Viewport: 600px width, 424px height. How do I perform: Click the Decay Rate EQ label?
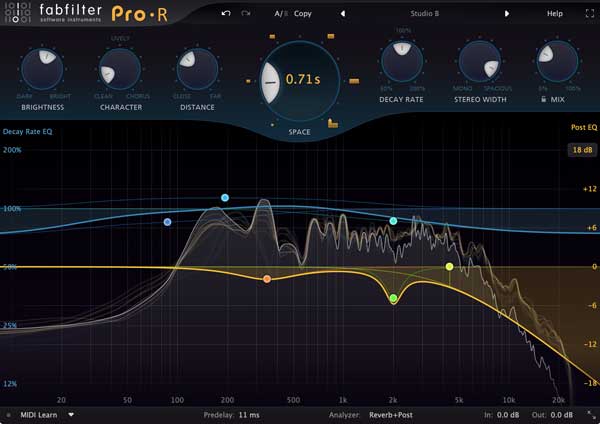[28, 132]
